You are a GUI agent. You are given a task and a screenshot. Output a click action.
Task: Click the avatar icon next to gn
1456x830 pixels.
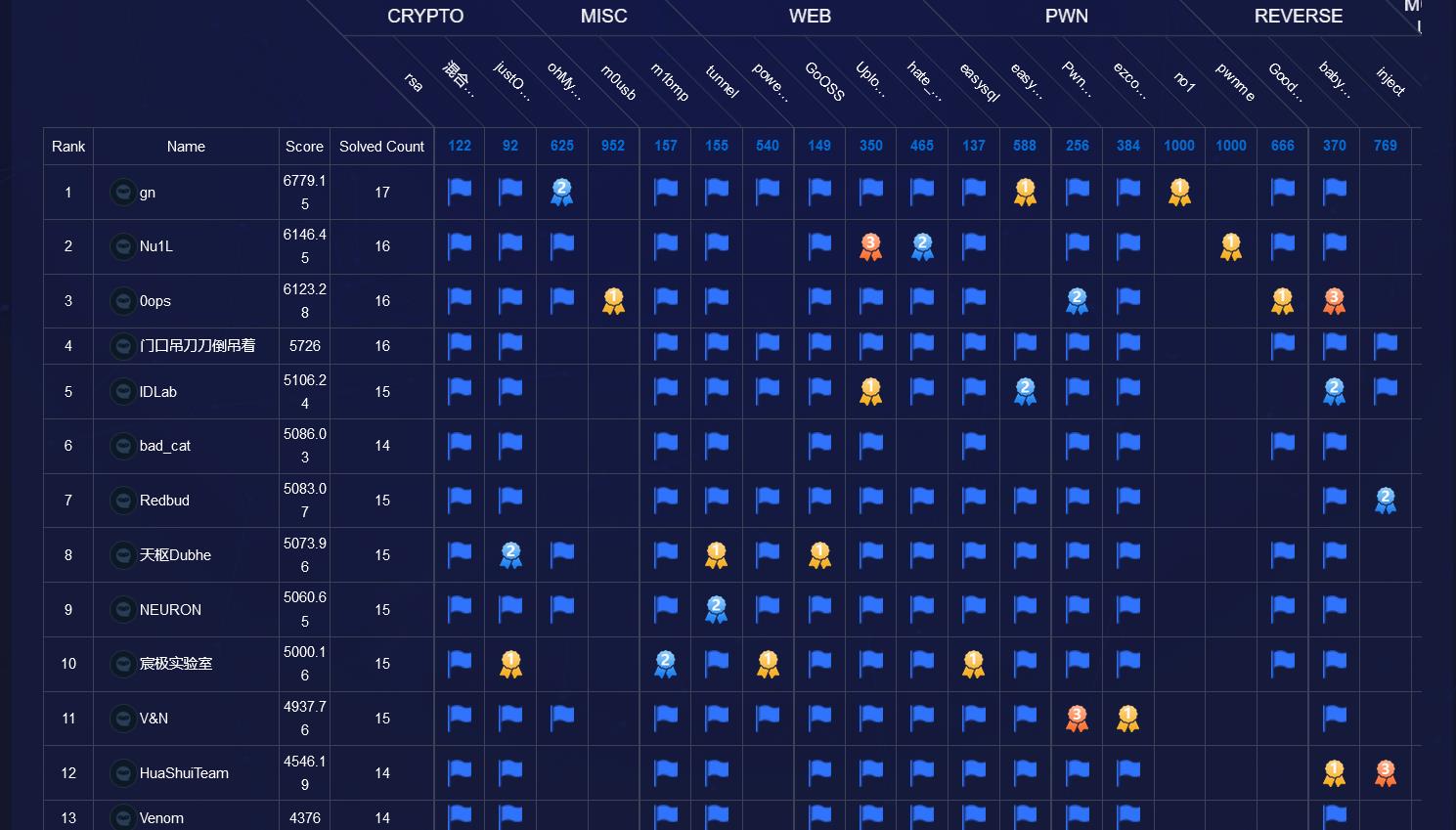pos(123,193)
